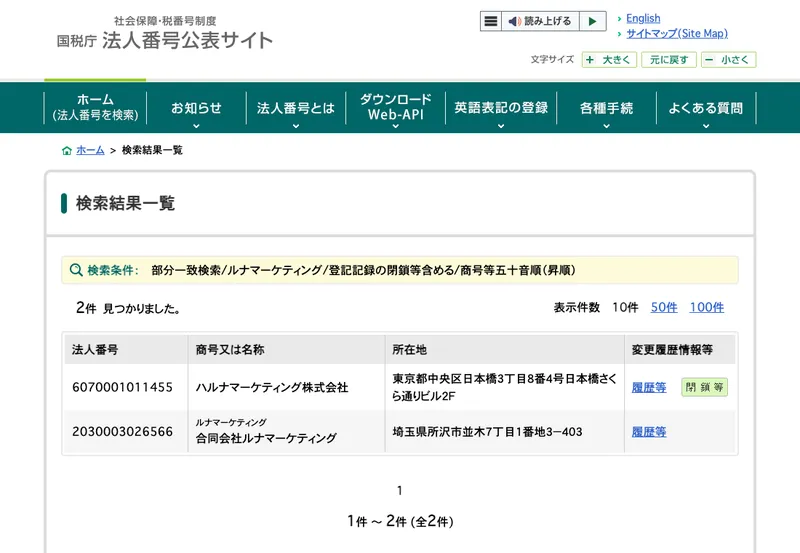This screenshot has width=800, height=553.
Task: Select the 10件 display count
Action: point(625,308)
